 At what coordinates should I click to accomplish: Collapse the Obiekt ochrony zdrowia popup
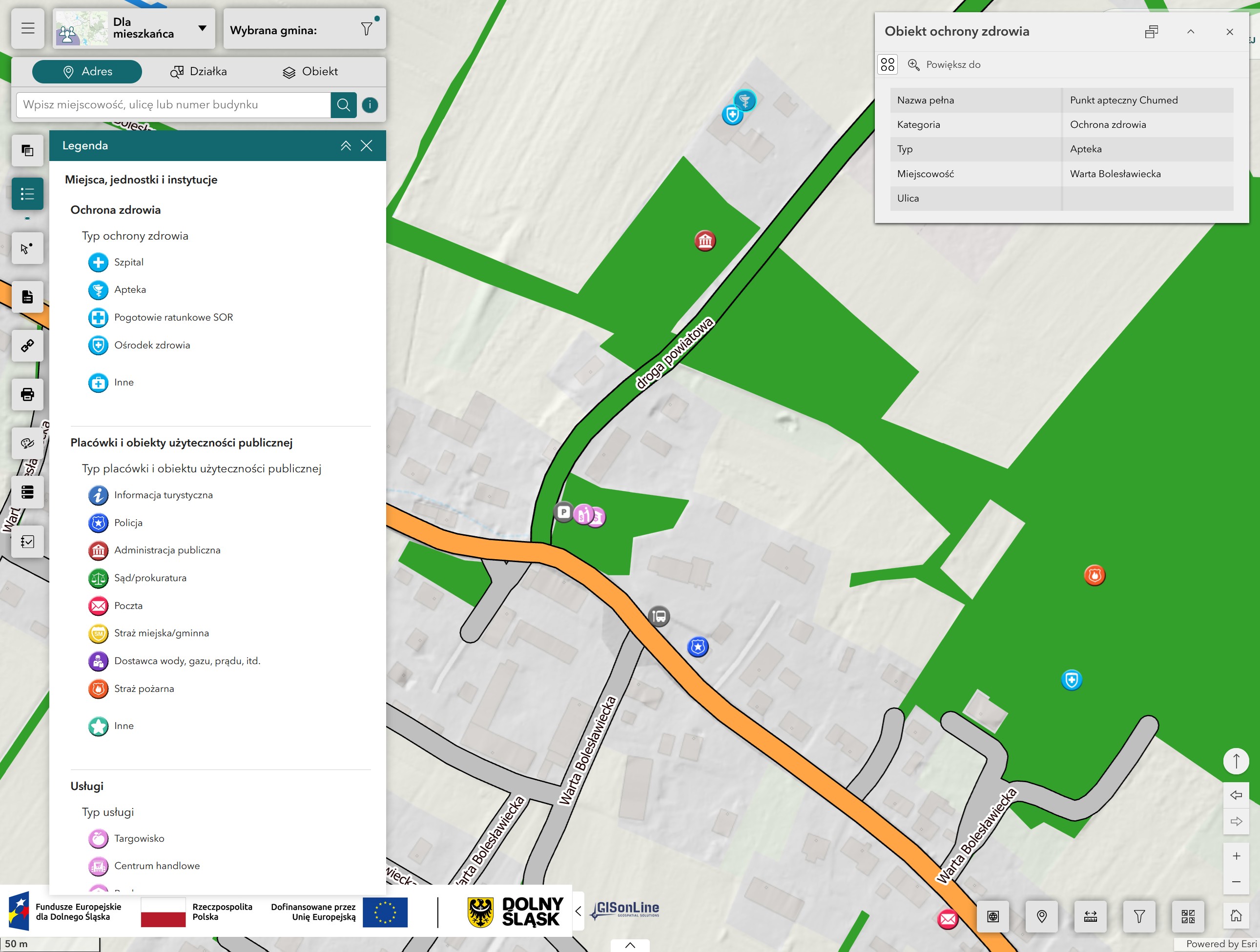pyautogui.click(x=1191, y=32)
